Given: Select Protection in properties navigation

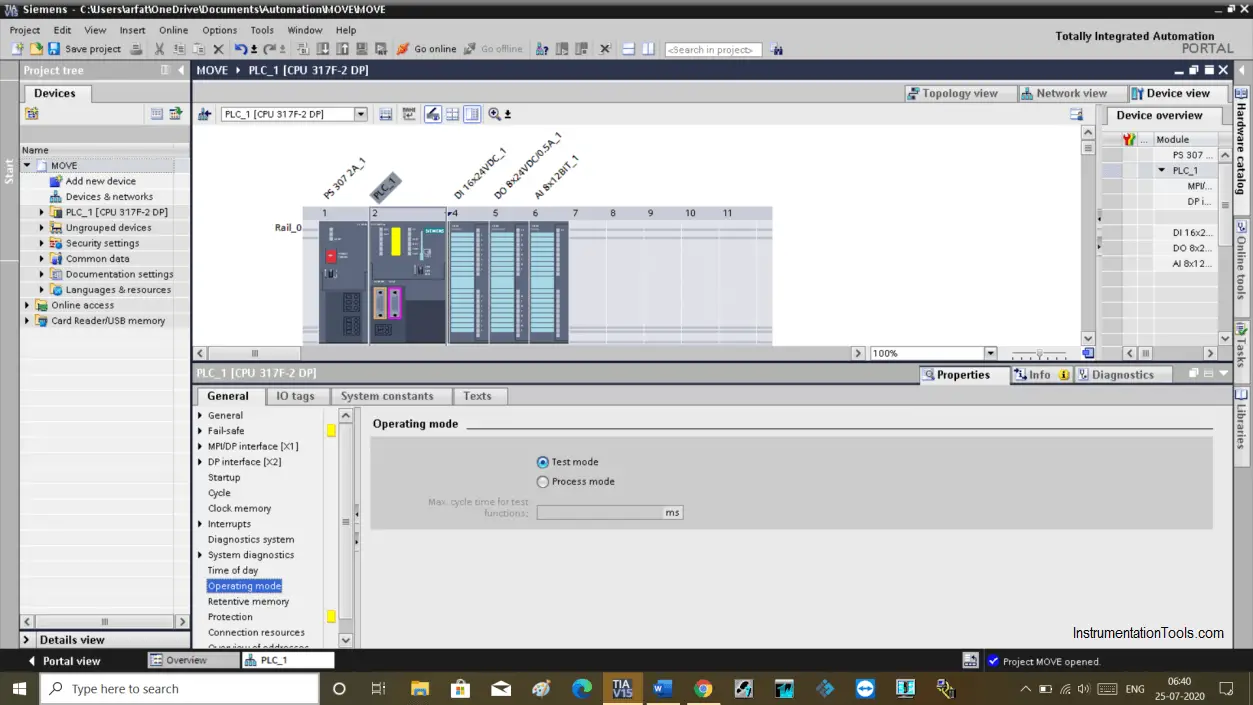Looking at the screenshot, I should coord(230,617).
